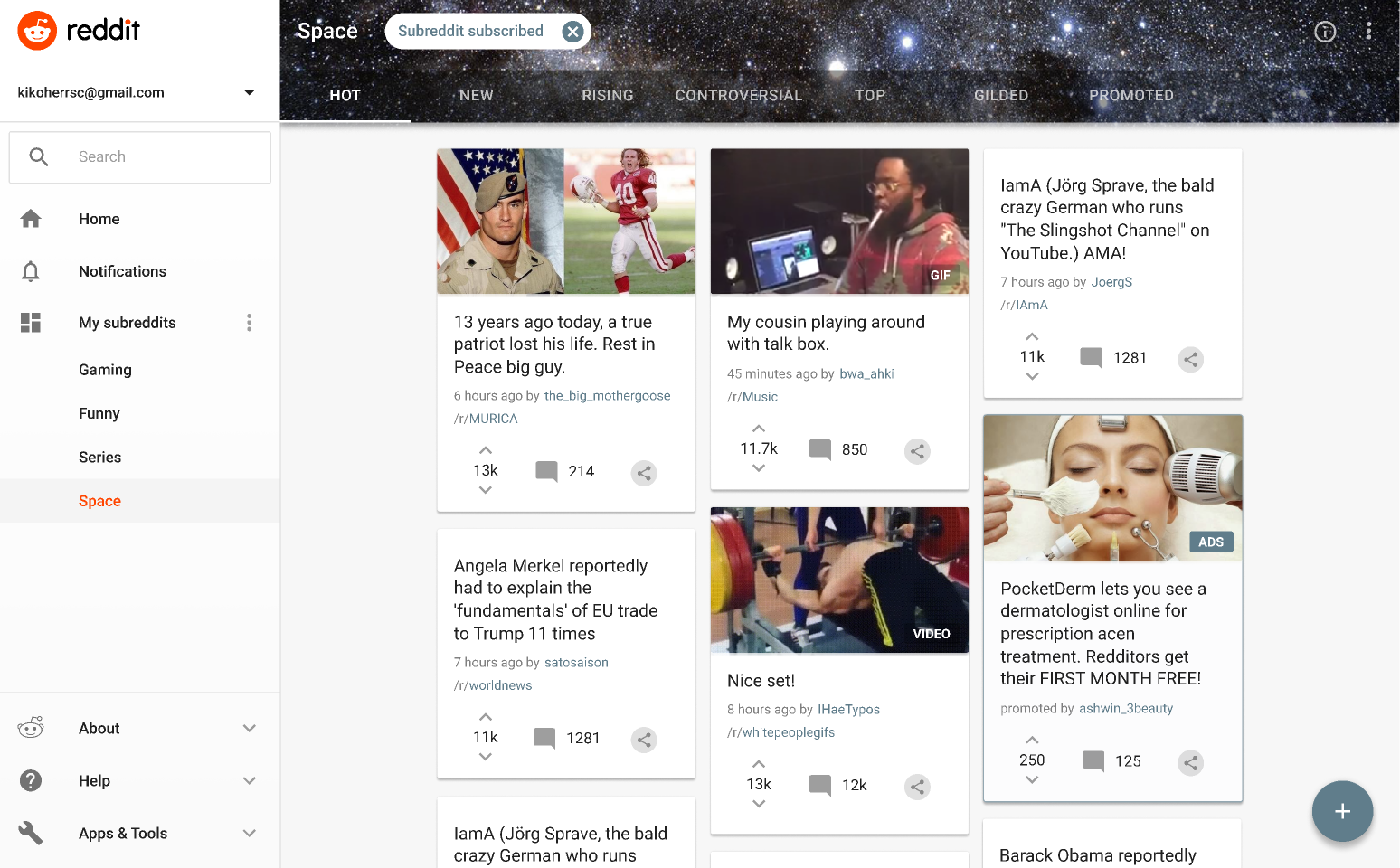Downvote the 'Nice set!' video post

[759, 804]
